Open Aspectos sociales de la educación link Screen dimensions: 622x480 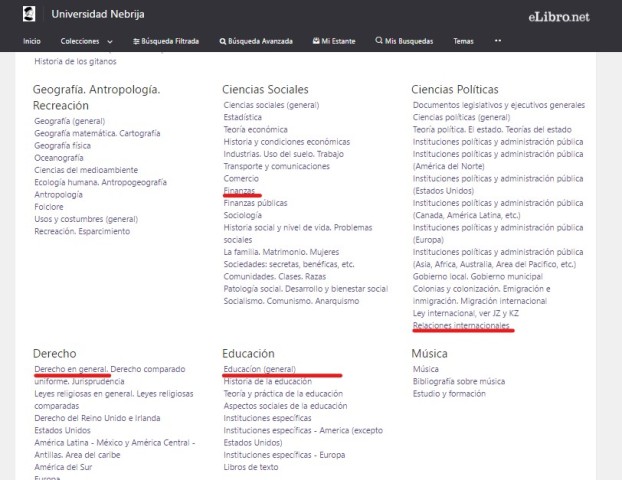(285, 406)
